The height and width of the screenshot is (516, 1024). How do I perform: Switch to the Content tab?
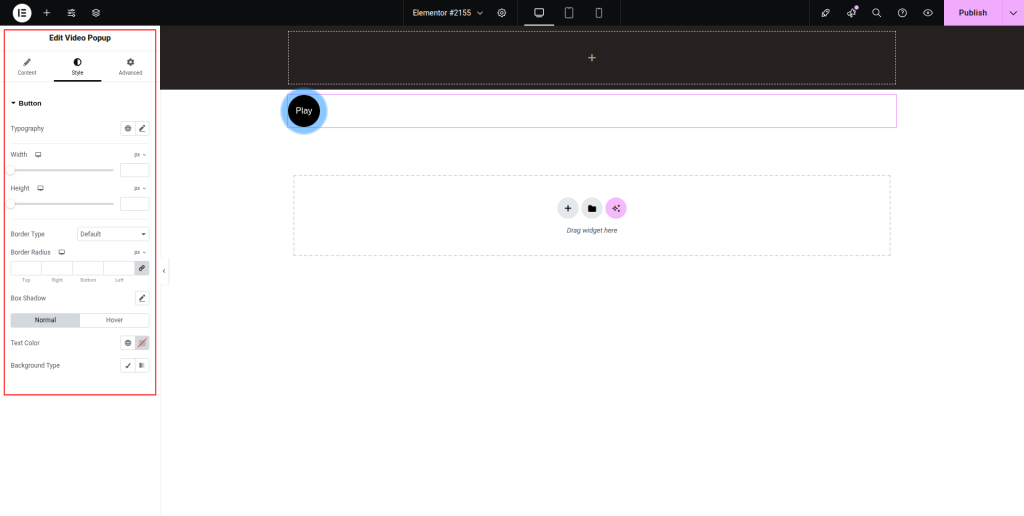click(x=27, y=67)
